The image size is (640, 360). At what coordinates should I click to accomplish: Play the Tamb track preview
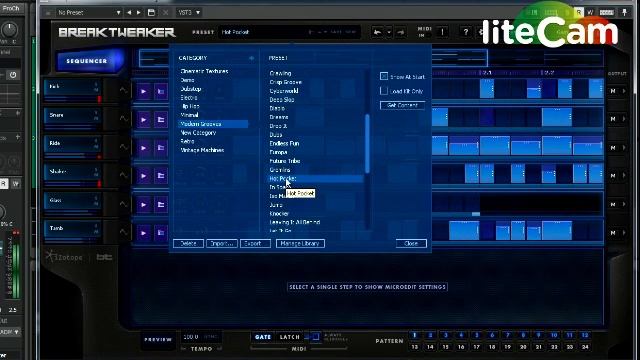(x=144, y=233)
